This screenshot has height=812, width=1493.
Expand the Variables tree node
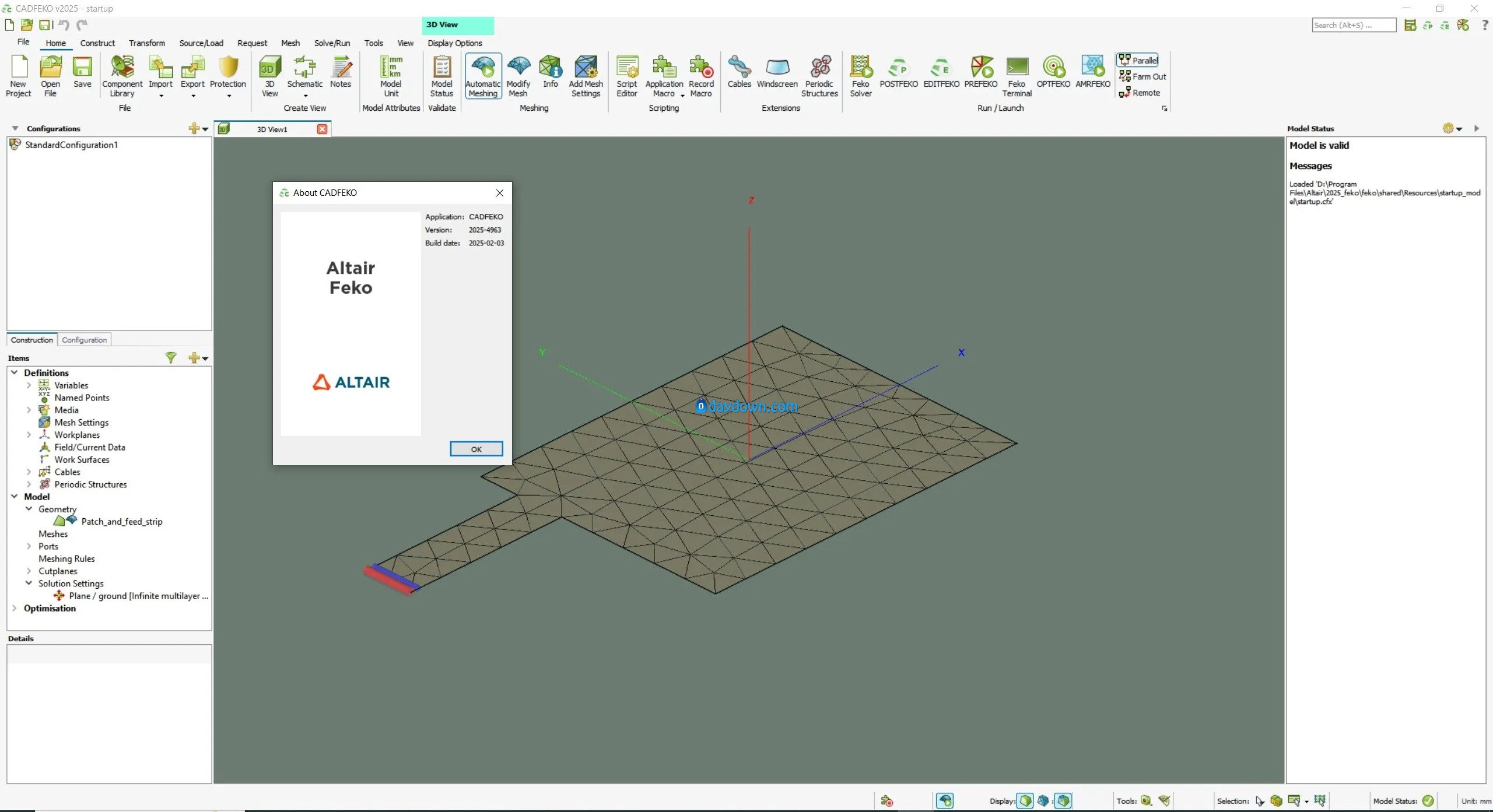click(x=29, y=385)
